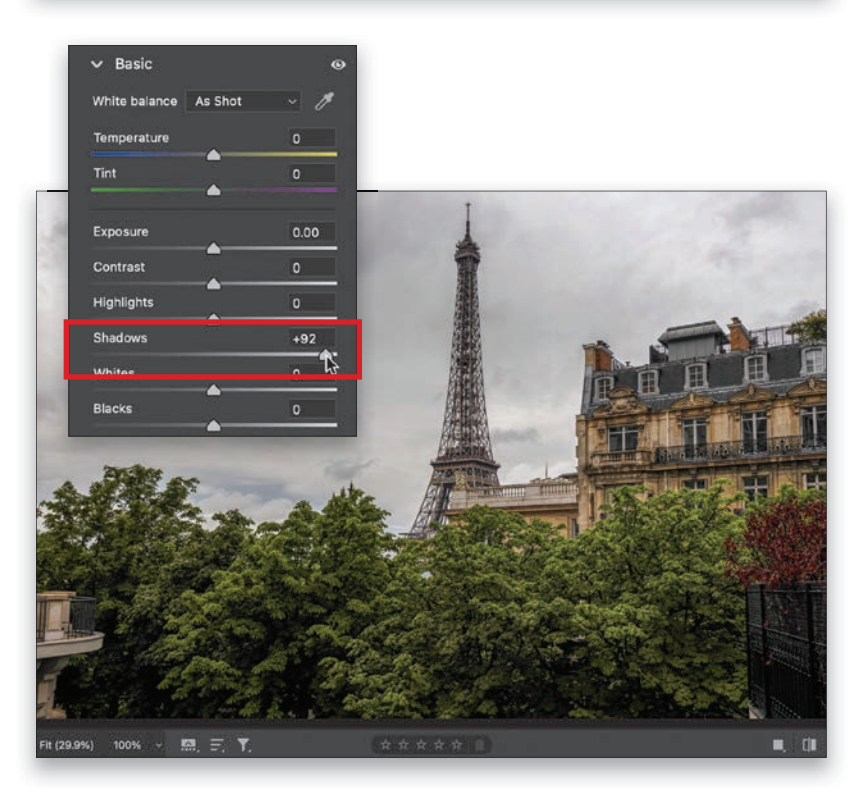Open the sort order icon
The height and width of the screenshot is (794, 856).
(x=216, y=745)
